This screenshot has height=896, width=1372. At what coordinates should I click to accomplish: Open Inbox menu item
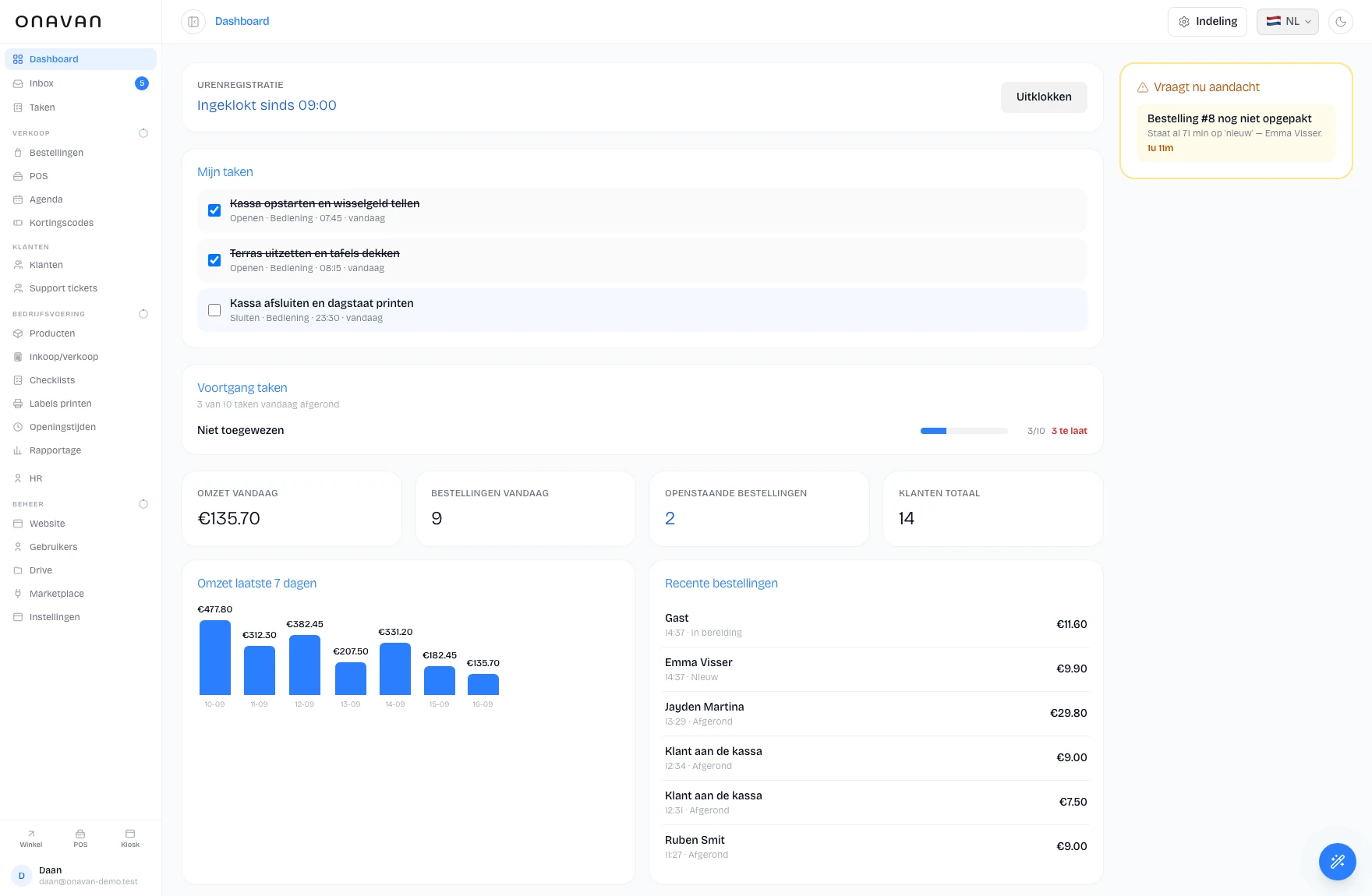pyautogui.click(x=80, y=83)
